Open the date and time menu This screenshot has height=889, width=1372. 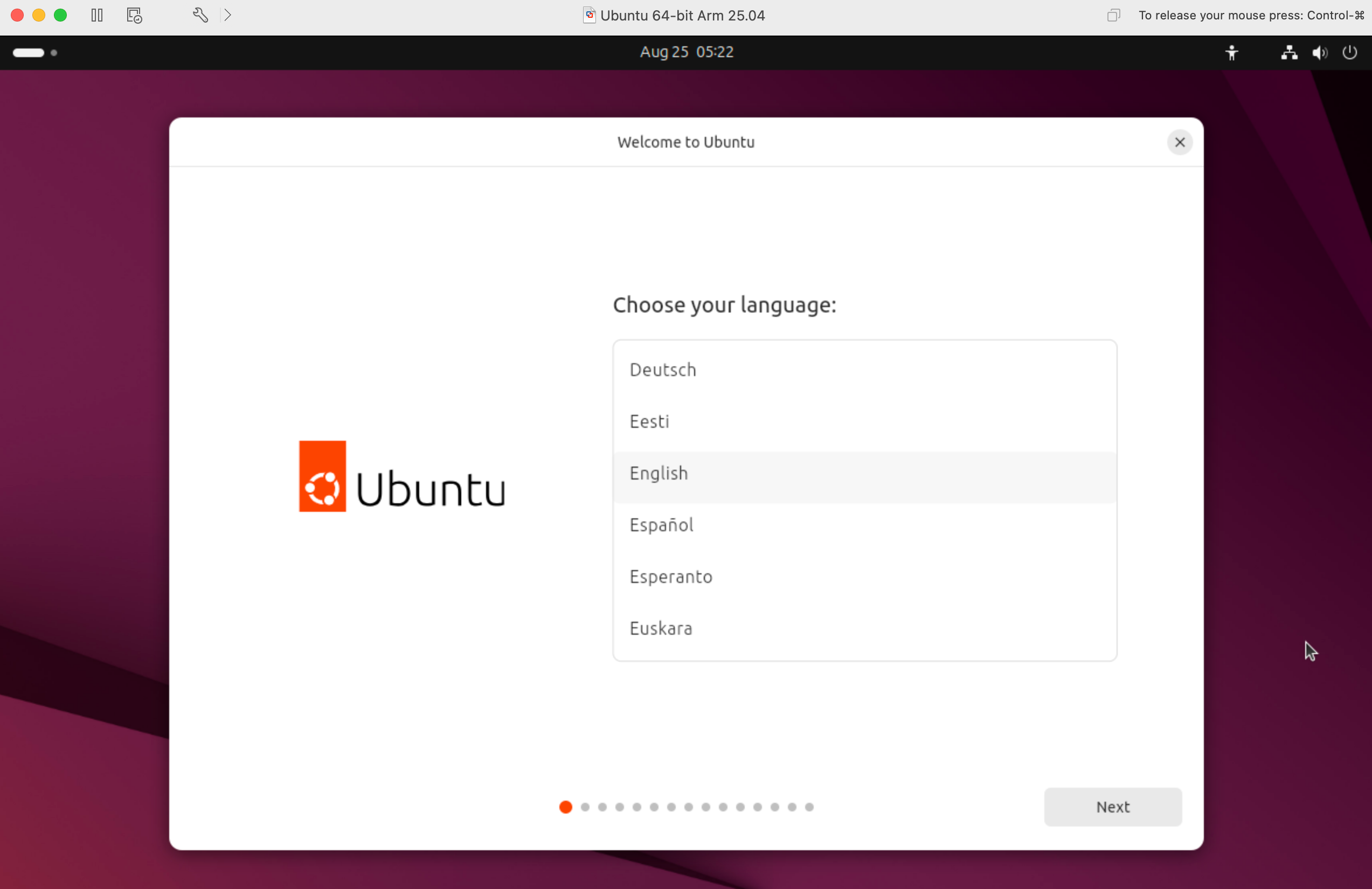point(686,52)
